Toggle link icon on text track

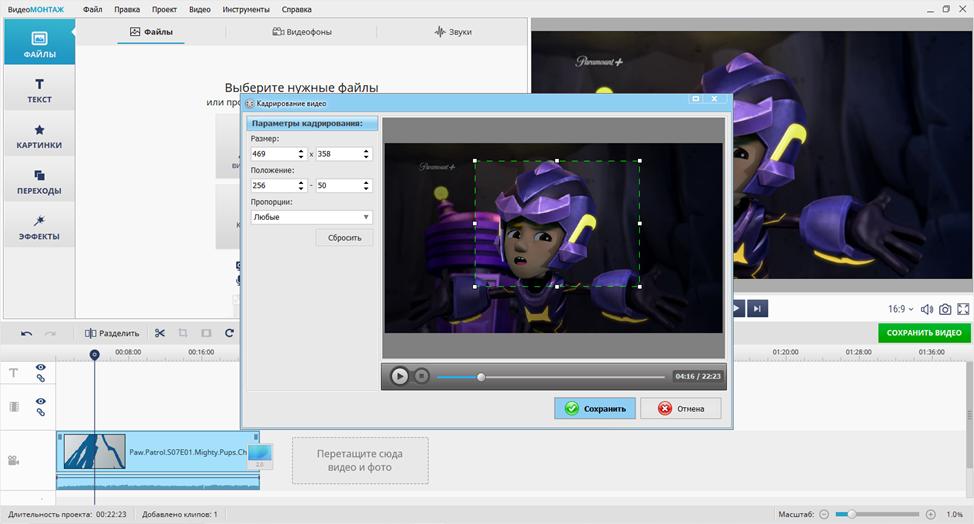(40, 378)
